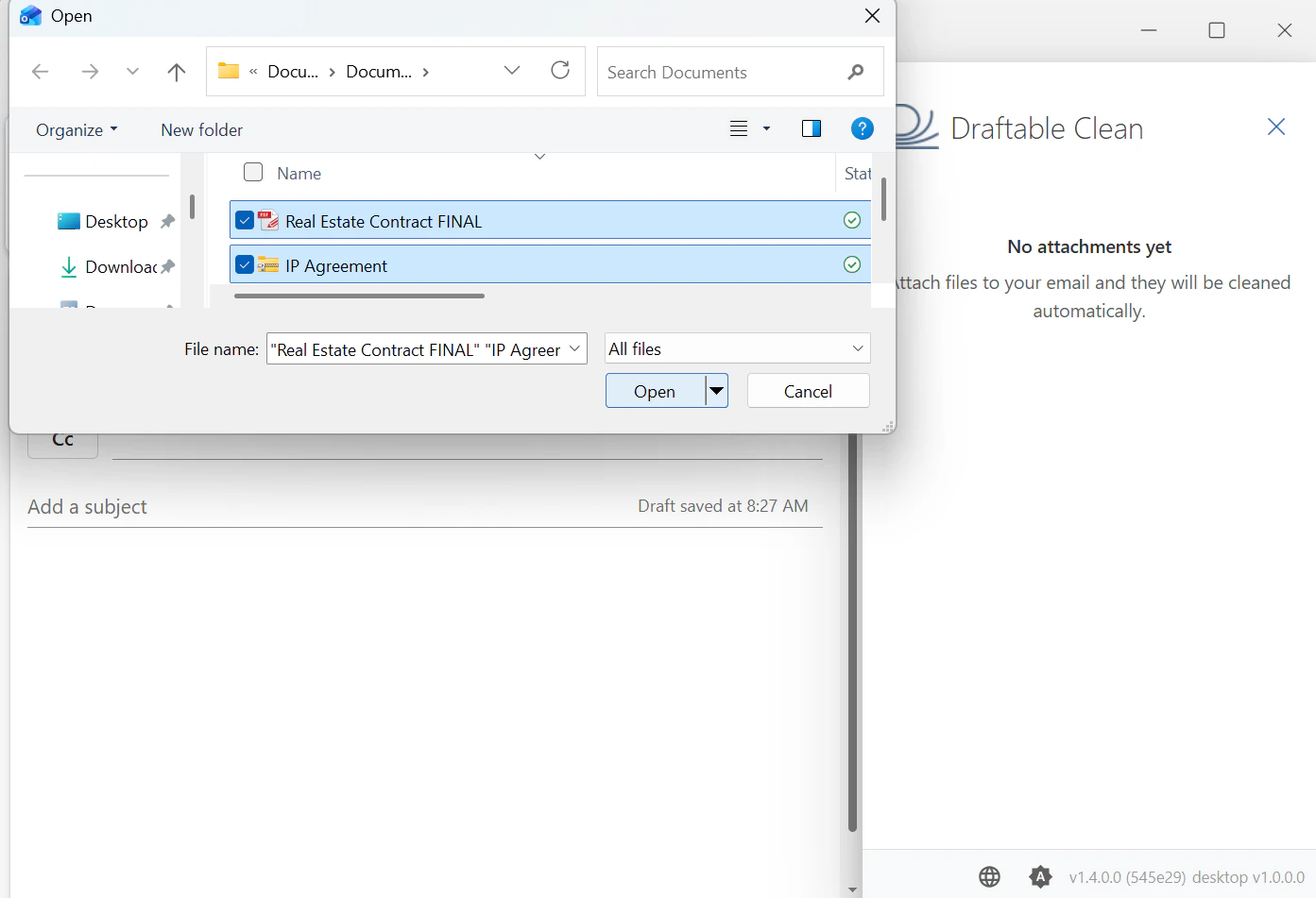1316x898 pixels.
Task: Click the IP Agreement file icon
Action: [x=268, y=265]
